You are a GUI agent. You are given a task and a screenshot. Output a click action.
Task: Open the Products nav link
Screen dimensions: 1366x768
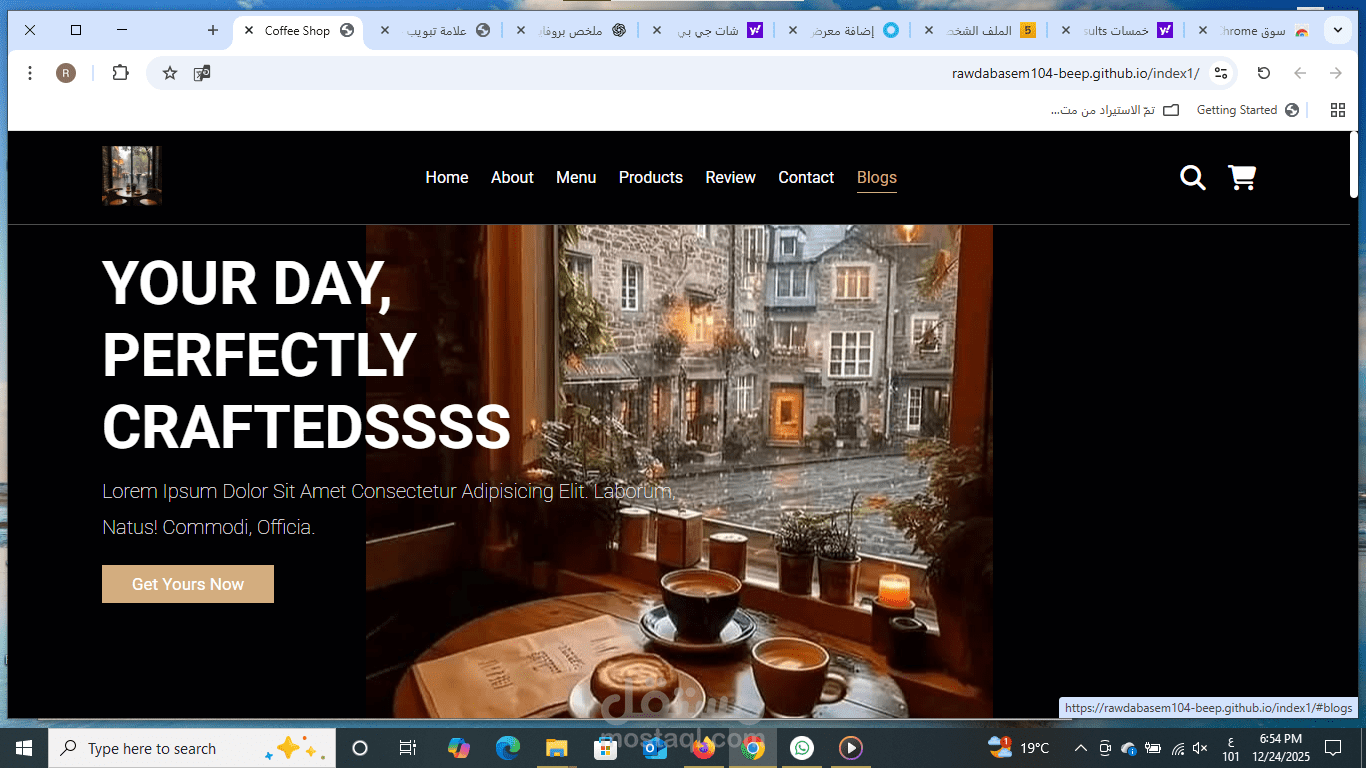point(651,177)
